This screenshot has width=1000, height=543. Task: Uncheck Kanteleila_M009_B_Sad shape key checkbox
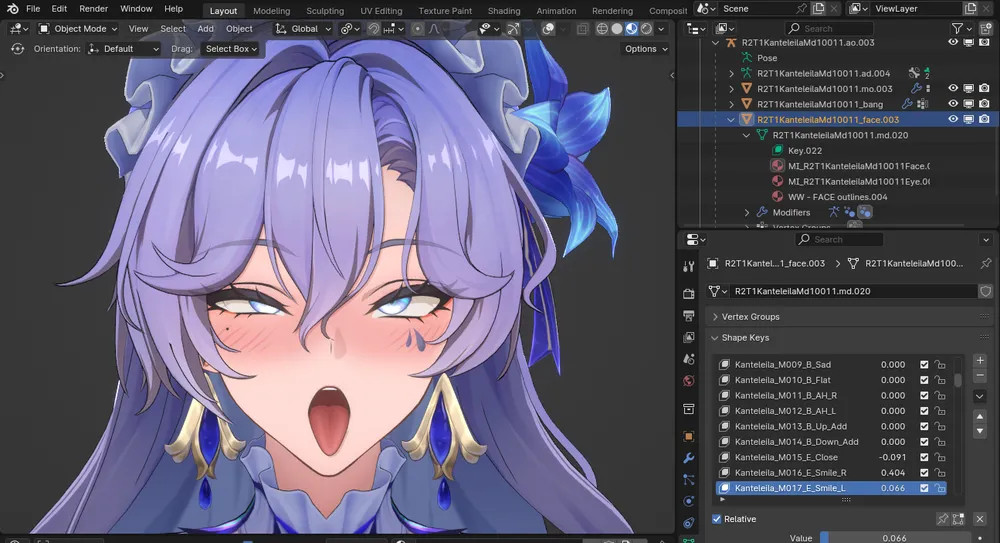pyautogui.click(x=924, y=364)
